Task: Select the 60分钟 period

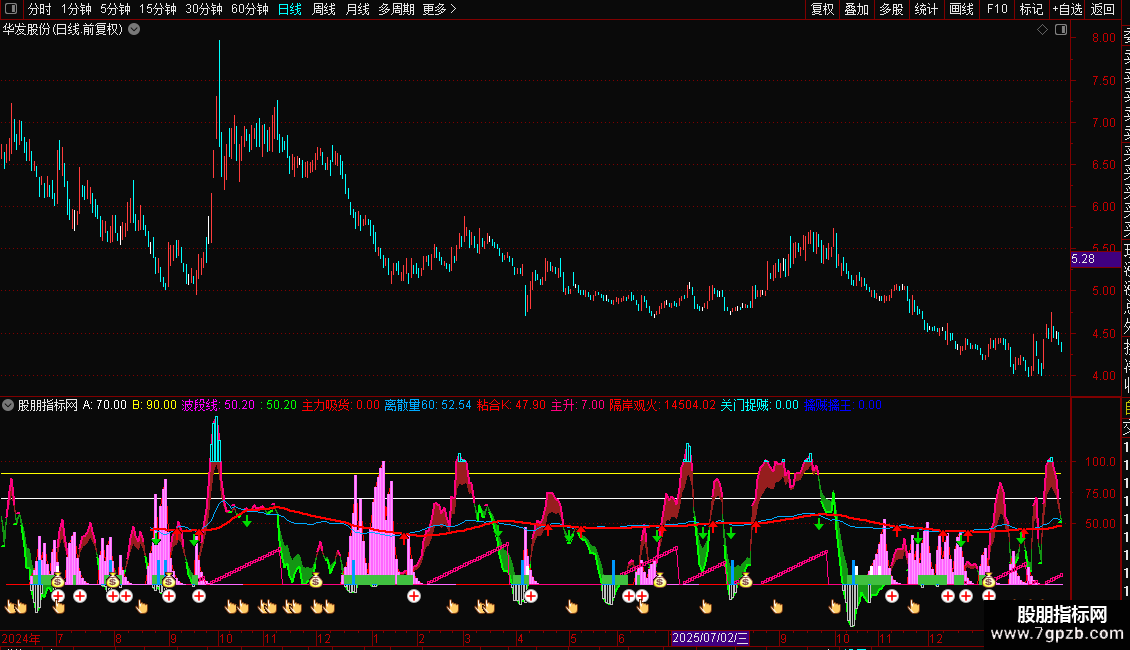Action: point(250,9)
